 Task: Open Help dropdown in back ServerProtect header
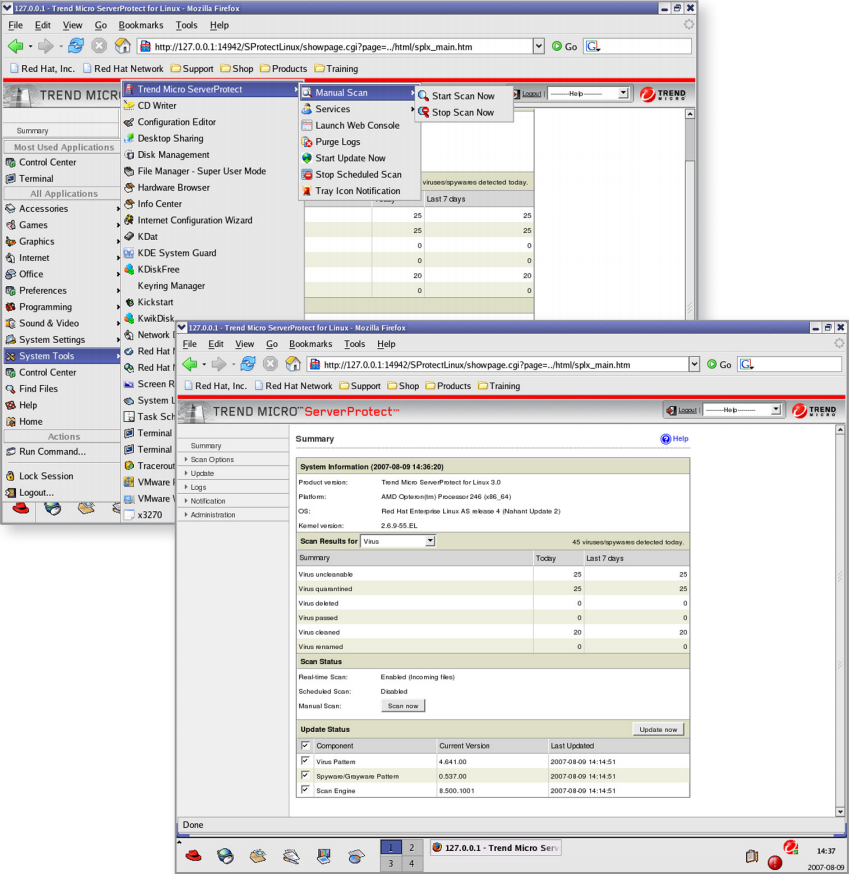(623, 93)
